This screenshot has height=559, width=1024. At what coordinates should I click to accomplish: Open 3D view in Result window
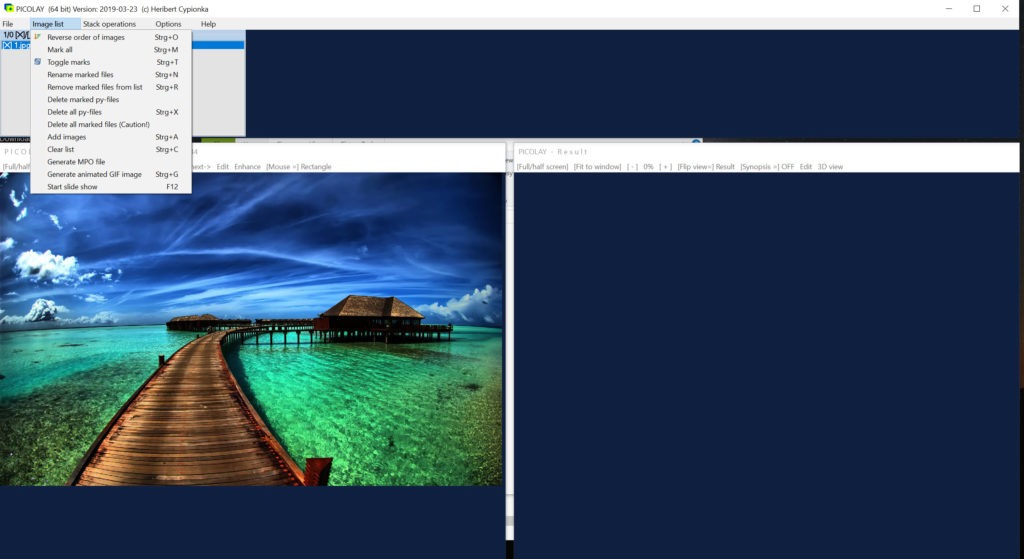(x=830, y=167)
